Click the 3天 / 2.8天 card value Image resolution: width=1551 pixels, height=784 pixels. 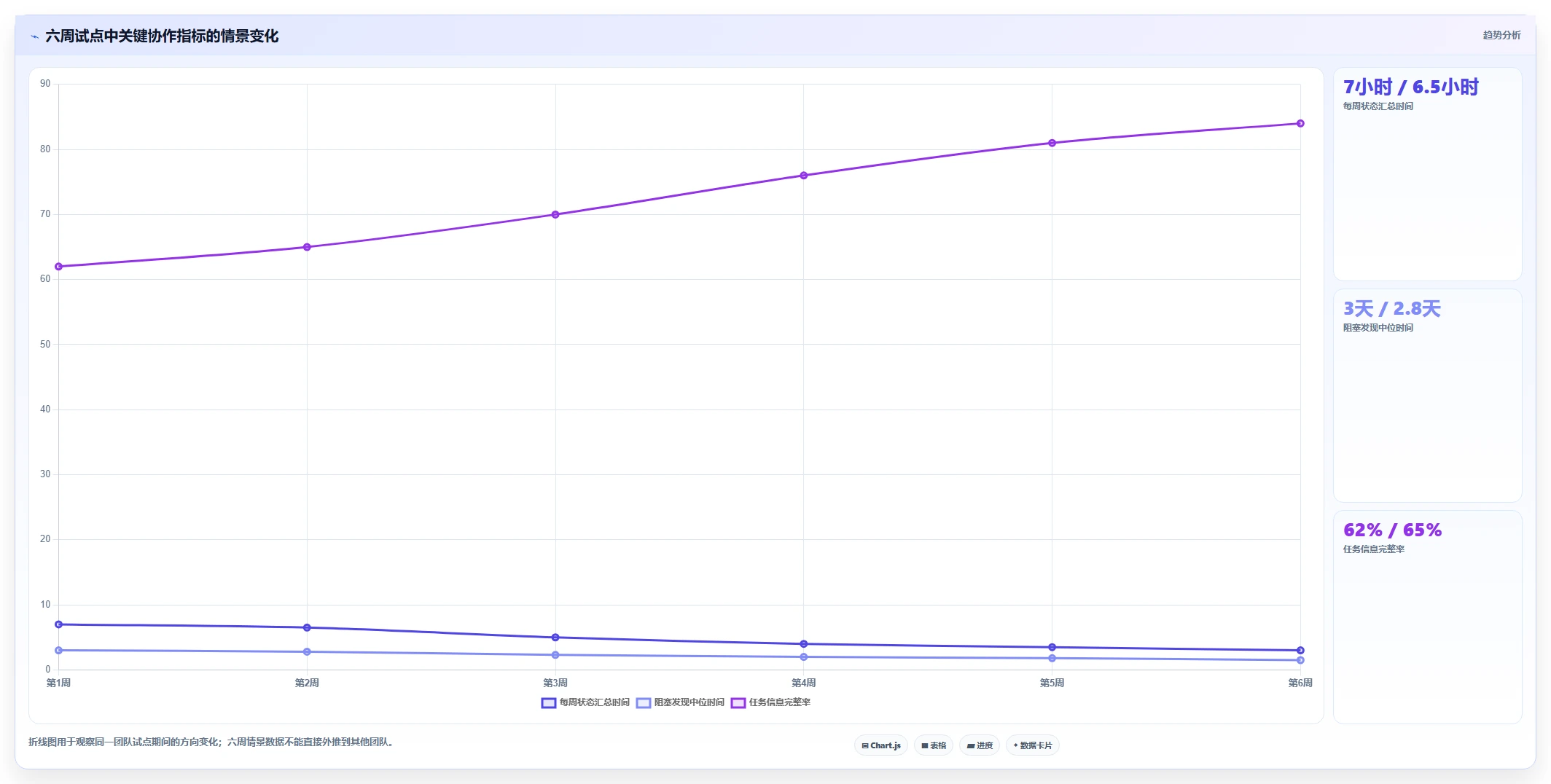[1391, 309]
